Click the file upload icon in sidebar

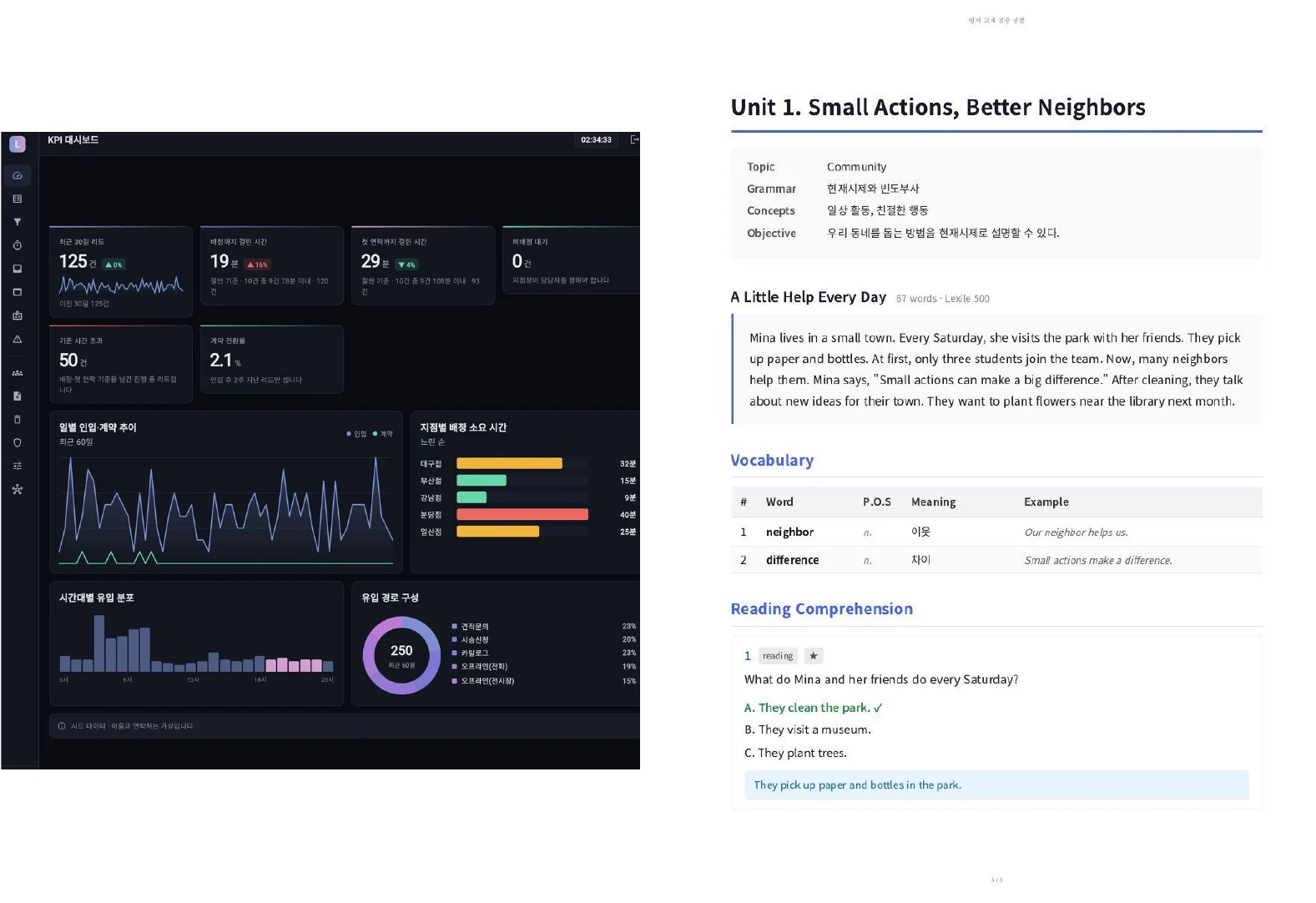tap(18, 396)
